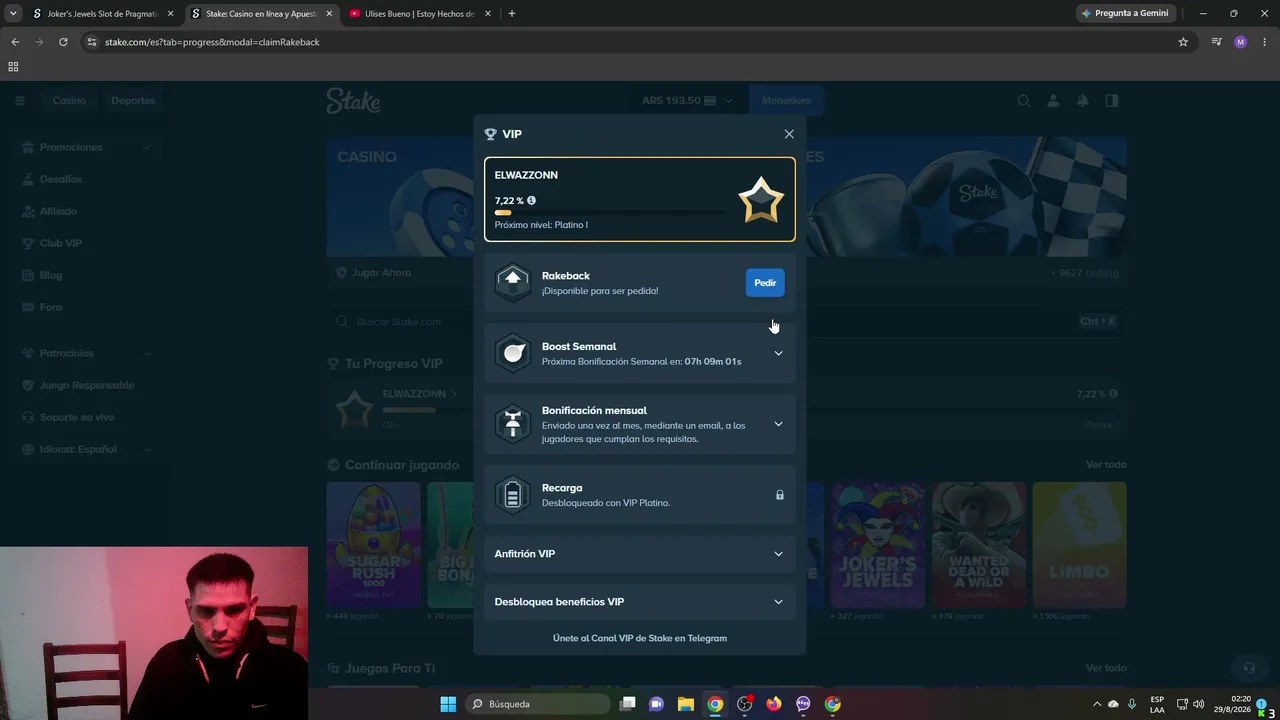Open the Chrome media controls icon
This screenshot has height=720, width=1280.
click(1216, 42)
